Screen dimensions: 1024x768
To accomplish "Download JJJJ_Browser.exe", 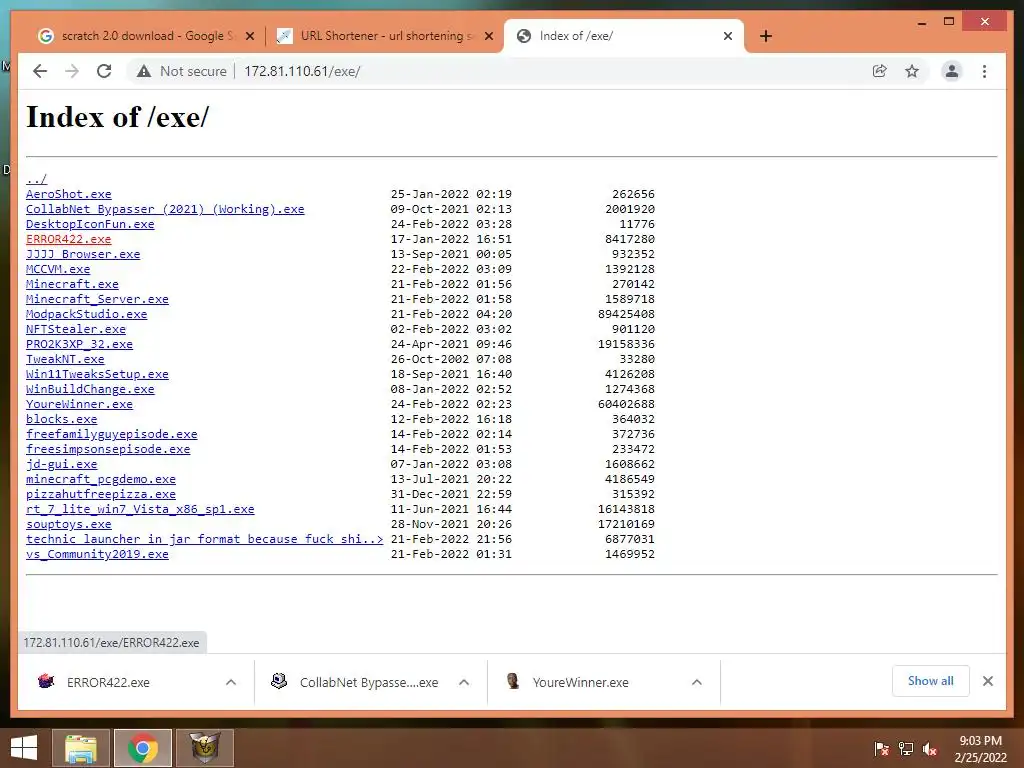I will coord(83,254).
